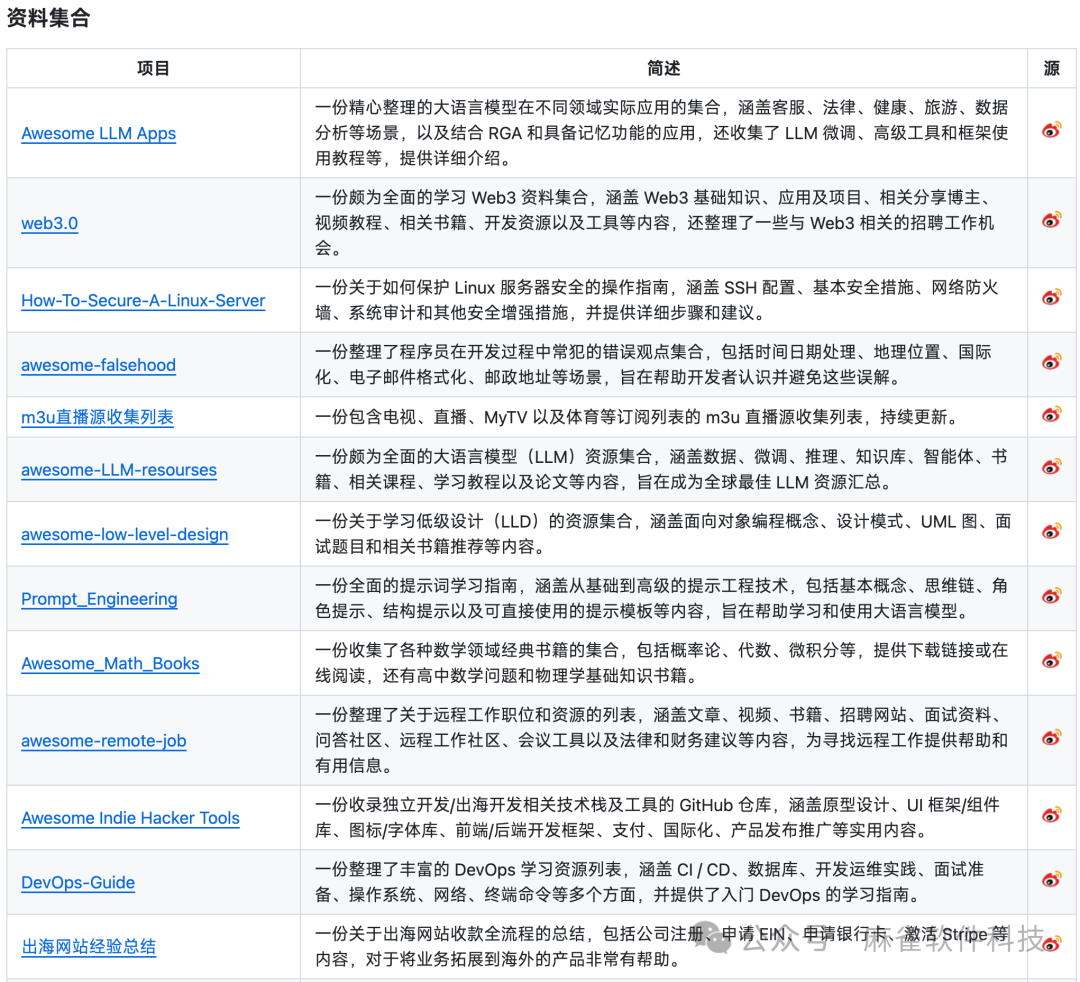Open the How-To-Secure-A-Linux-Server guide
The width and height of the screenshot is (1080, 982).
143,300
